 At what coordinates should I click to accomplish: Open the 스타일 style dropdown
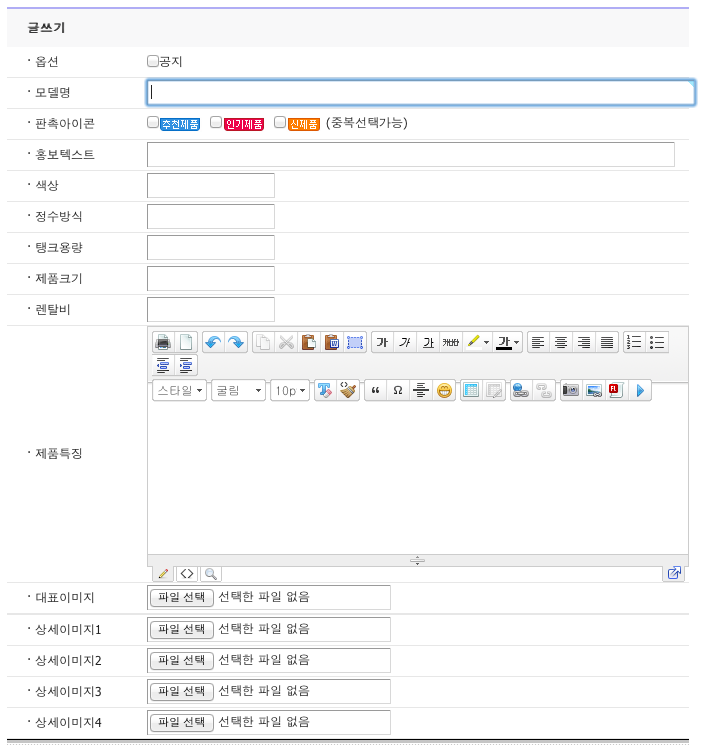(180, 391)
